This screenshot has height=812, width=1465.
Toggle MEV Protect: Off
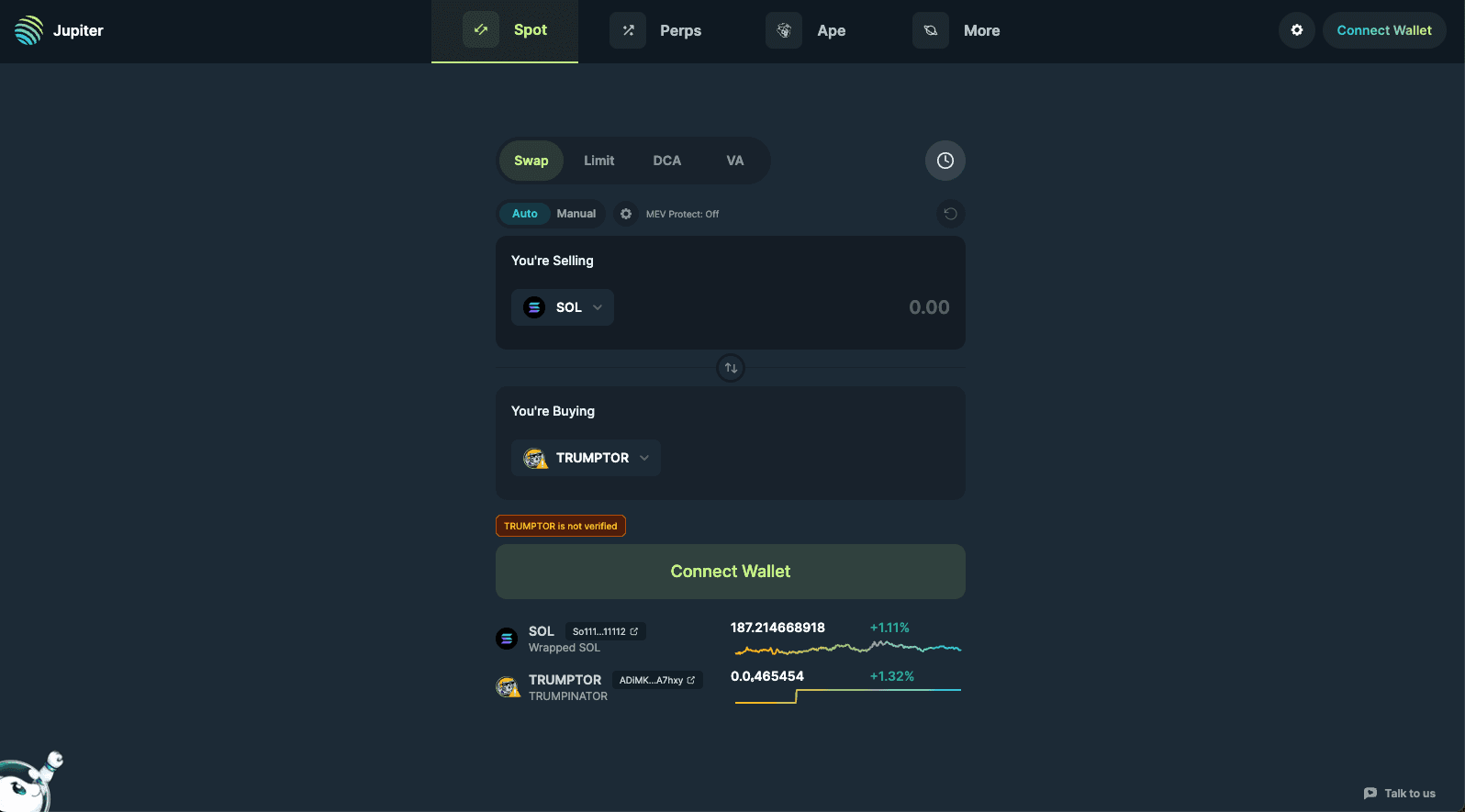point(682,214)
